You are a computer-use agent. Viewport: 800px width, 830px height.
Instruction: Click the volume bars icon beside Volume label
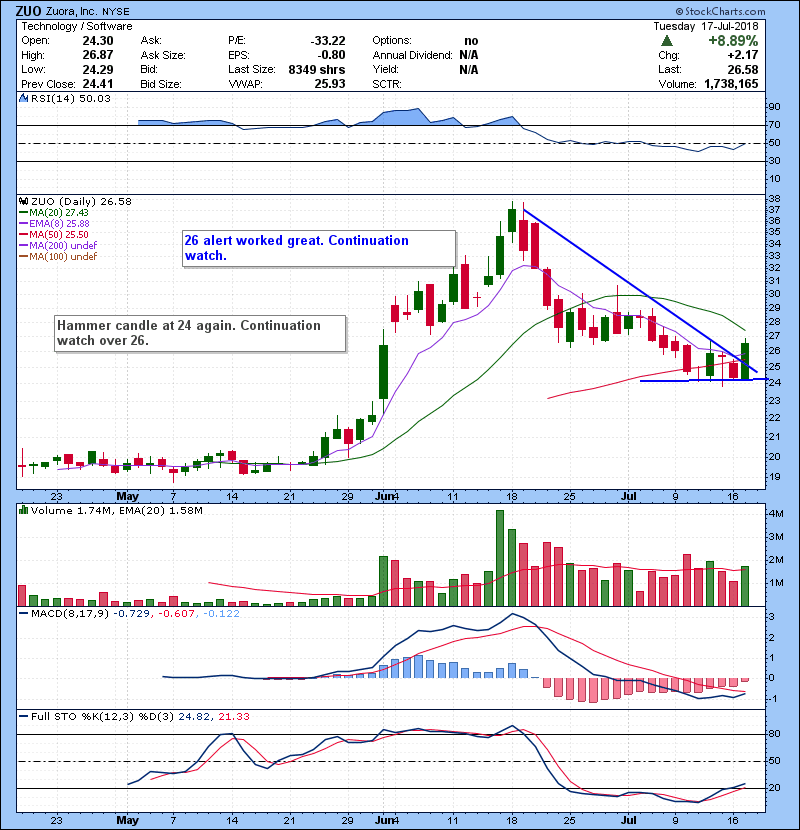point(23,510)
